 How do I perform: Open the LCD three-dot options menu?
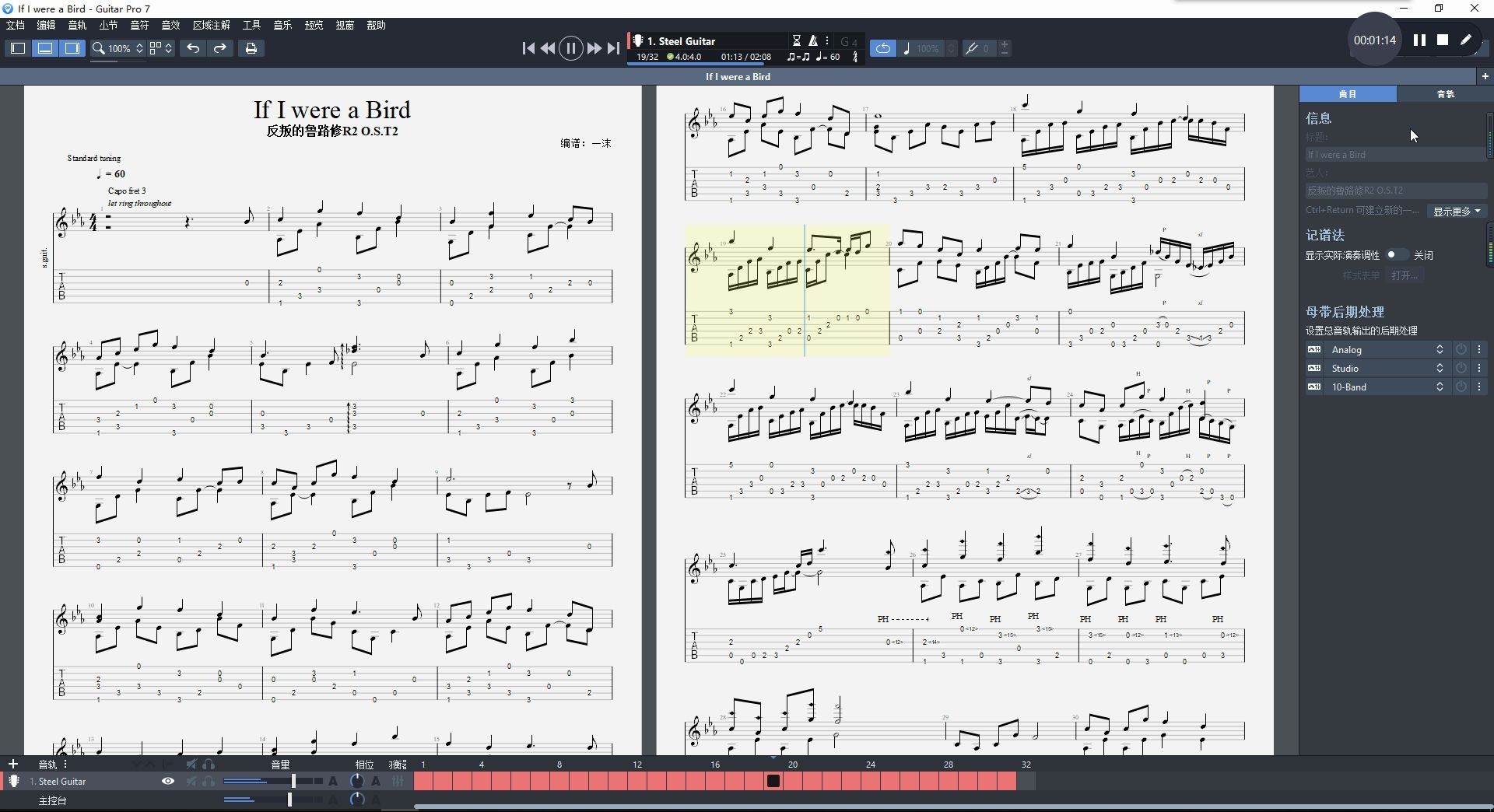tap(827, 40)
